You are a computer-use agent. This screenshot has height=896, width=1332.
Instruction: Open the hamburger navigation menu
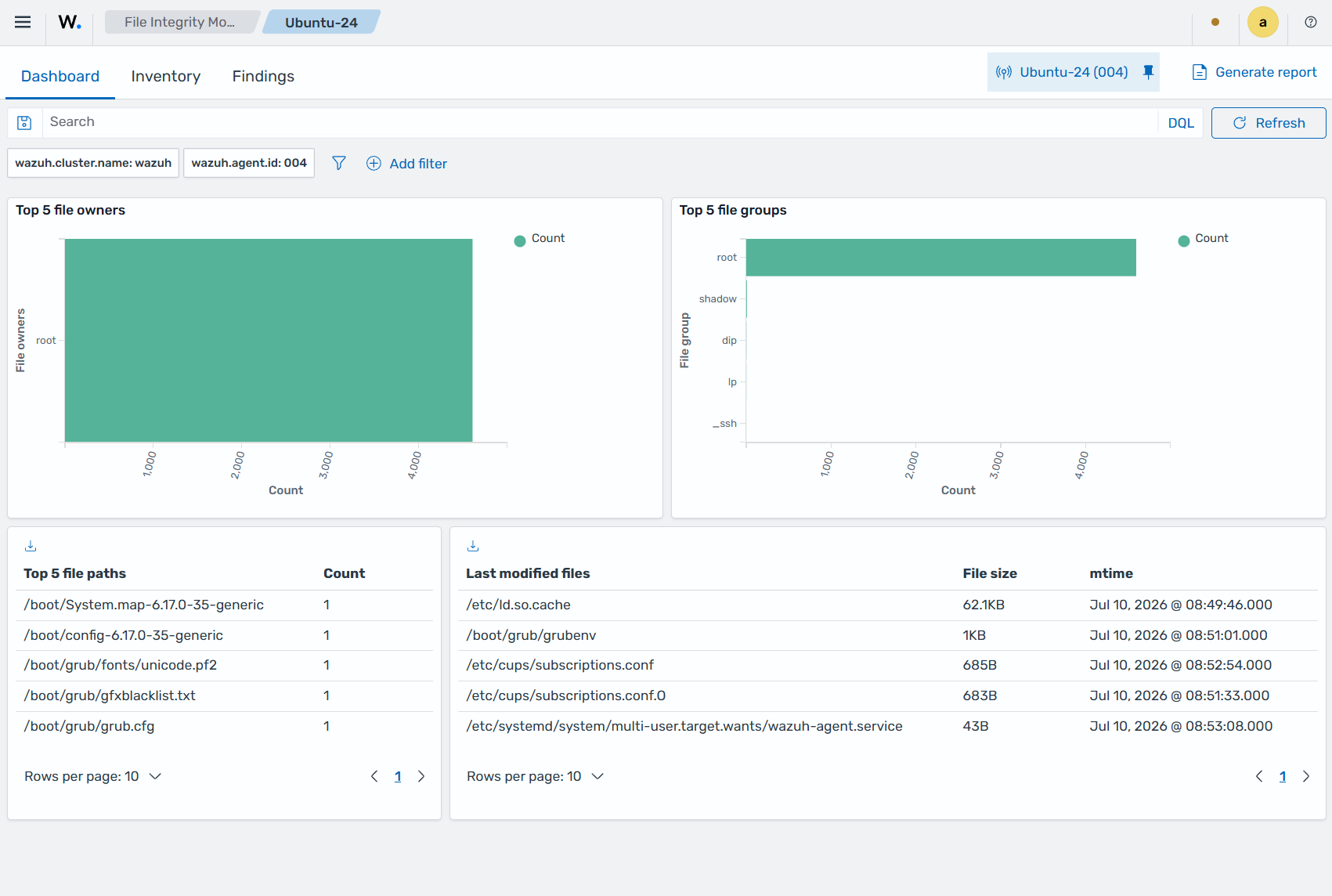(23, 22)
